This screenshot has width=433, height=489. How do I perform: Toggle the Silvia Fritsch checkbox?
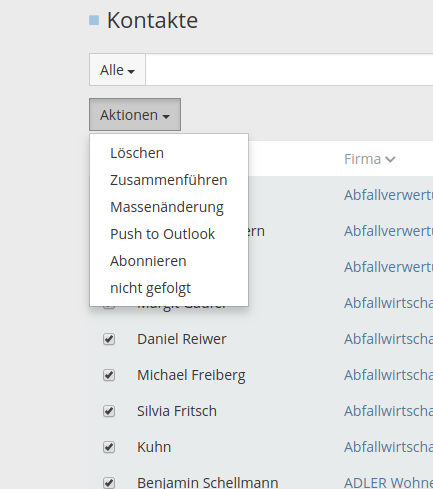click(109, 411)
